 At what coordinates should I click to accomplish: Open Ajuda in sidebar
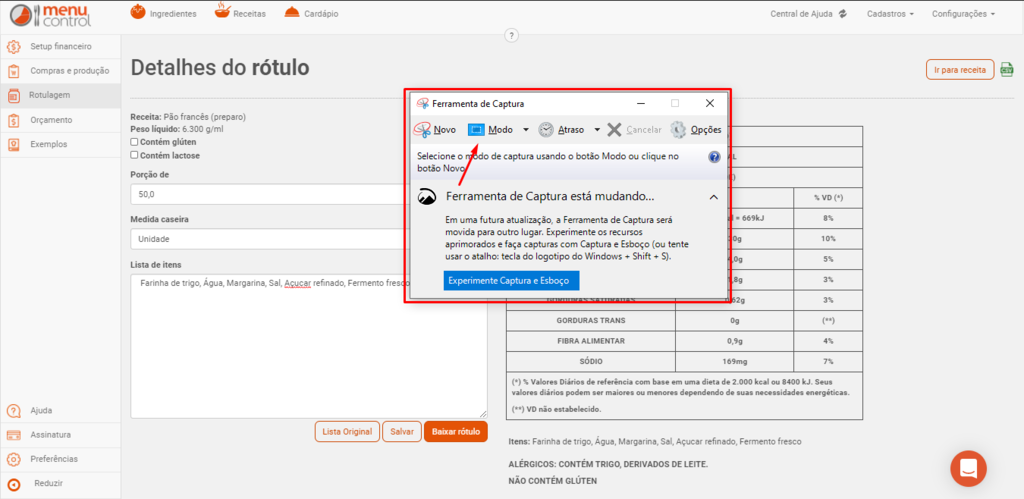click(x=61, y=411)
